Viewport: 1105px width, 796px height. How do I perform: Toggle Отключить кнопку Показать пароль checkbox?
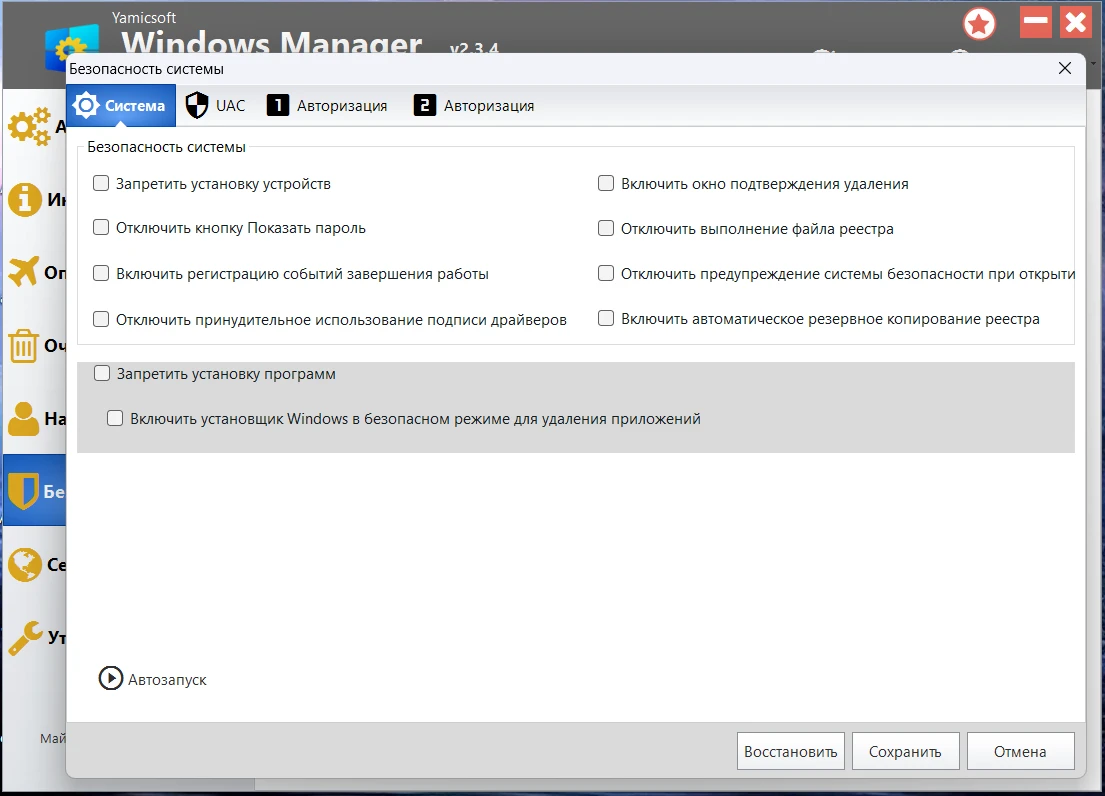[x=101, y=228]
